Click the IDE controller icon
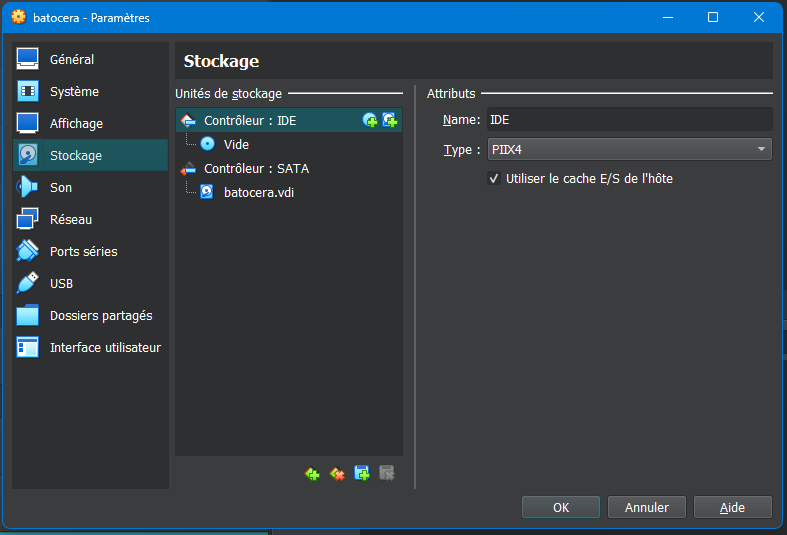Screen dimensions: 787x535 (188, 120)
